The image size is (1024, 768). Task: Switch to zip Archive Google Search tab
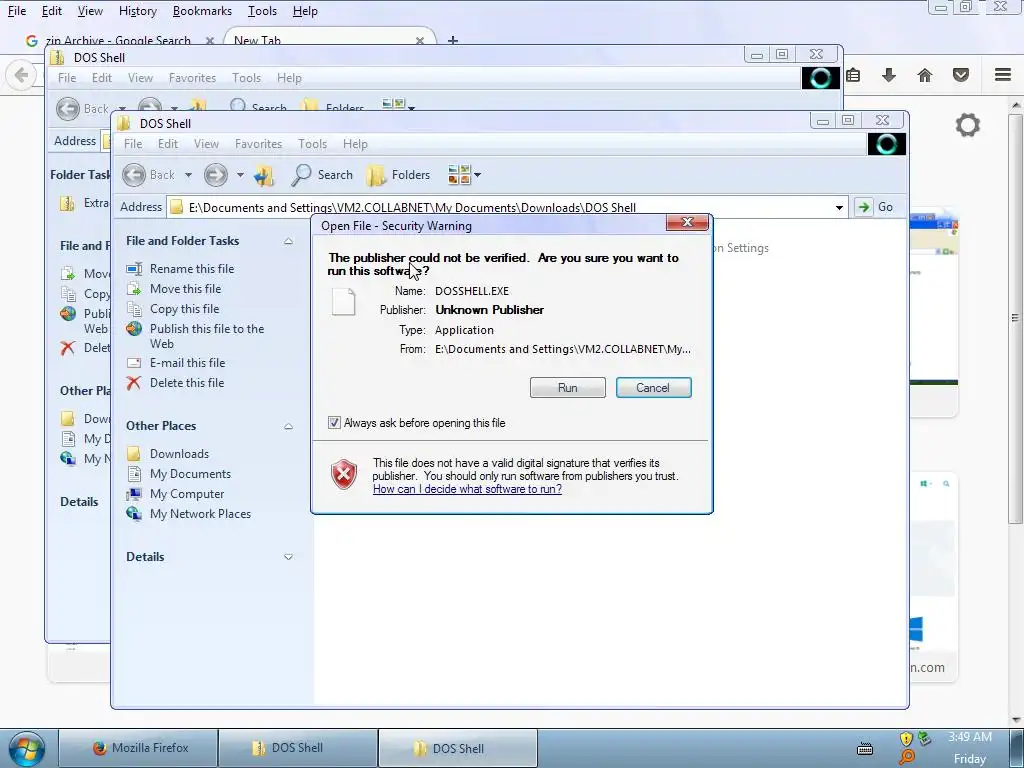119,38
